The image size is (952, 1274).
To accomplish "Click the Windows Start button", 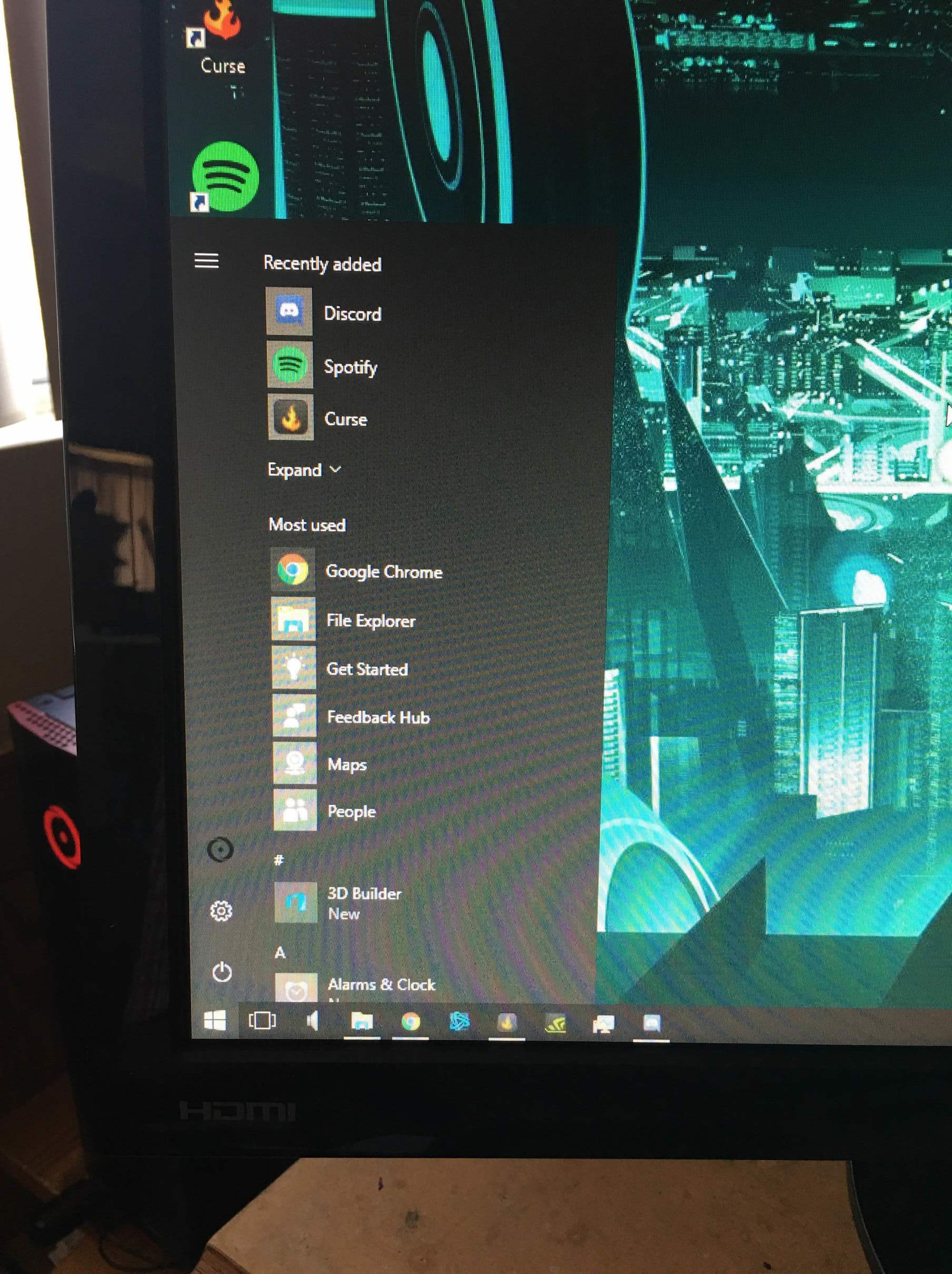I will [x=215, y=1021].
